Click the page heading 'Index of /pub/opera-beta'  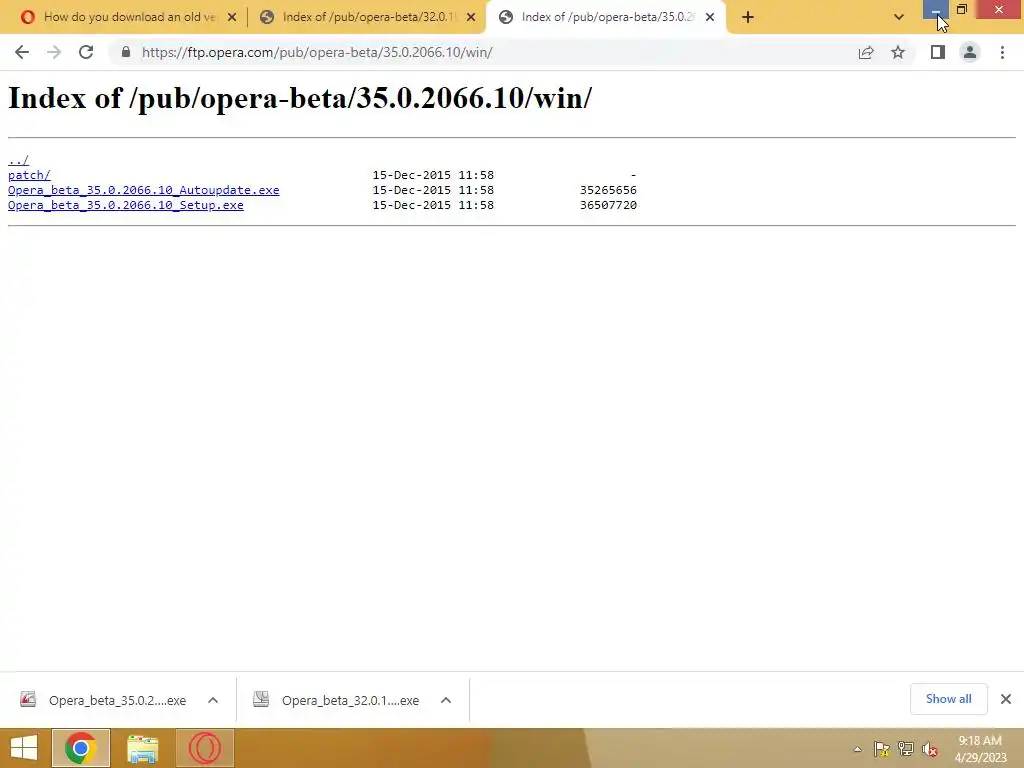coord(300,99)
